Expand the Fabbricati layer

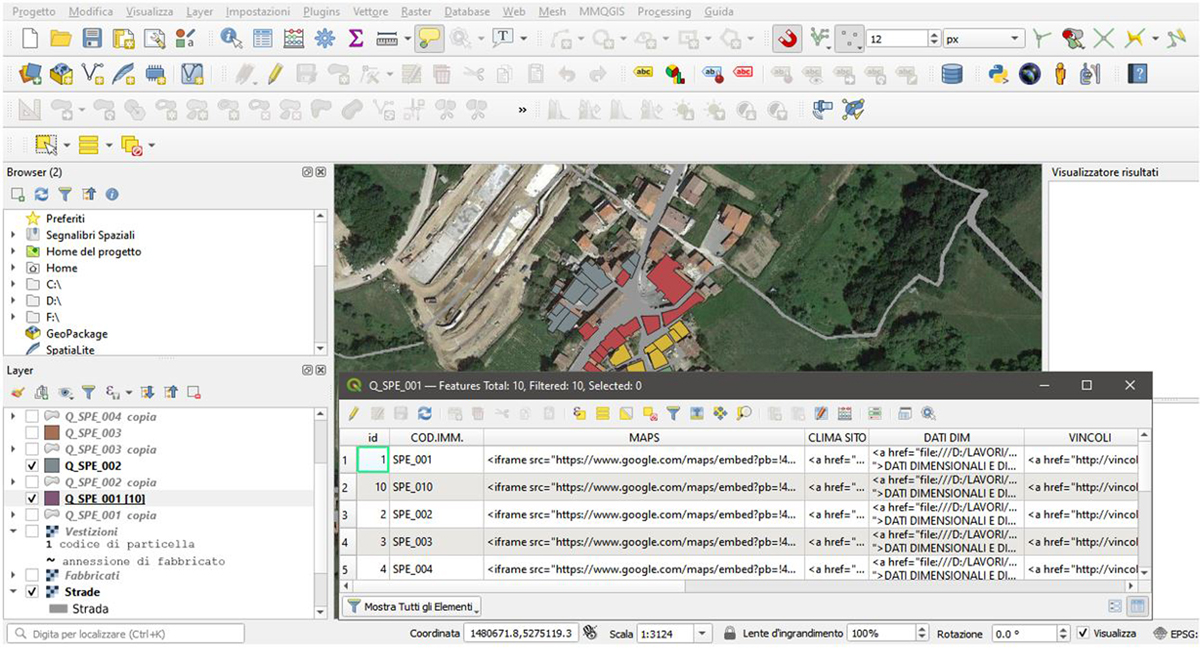point(13,576)
